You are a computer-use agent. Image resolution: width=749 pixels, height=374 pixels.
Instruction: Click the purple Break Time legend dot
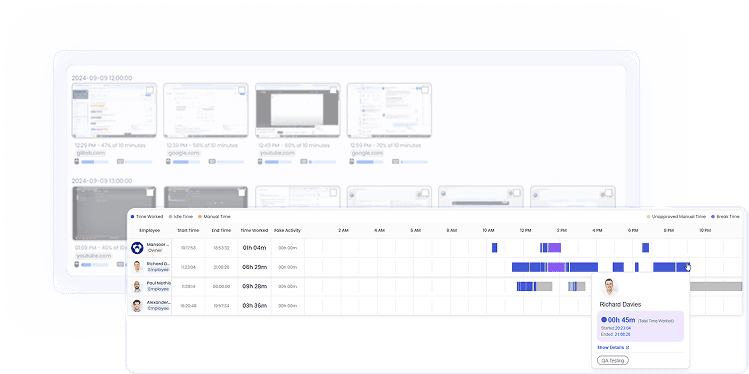[x=713, y=217]
